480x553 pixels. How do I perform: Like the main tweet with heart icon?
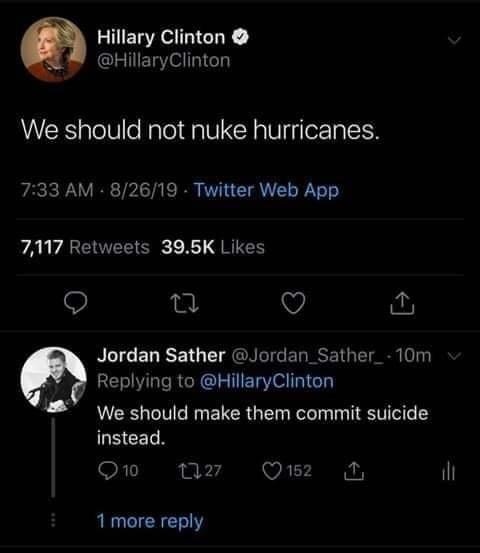point(293,303)
